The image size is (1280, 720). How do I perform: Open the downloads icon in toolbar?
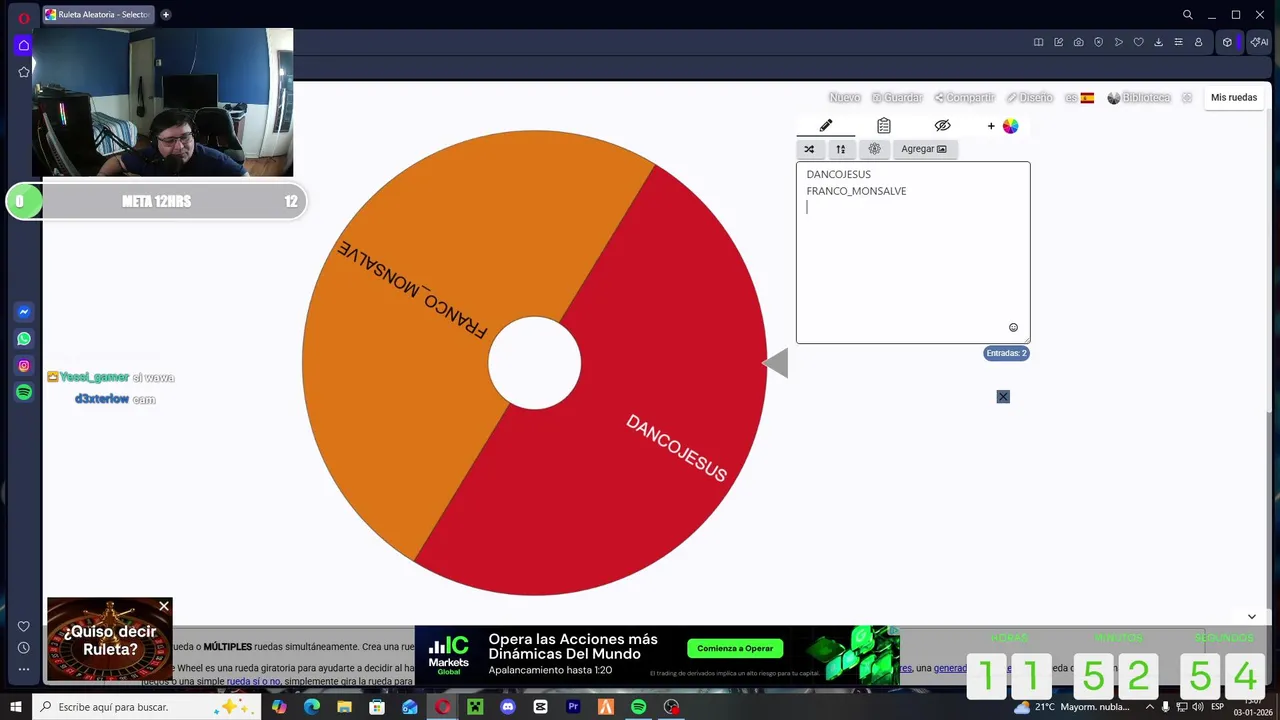pos(1158,42)
